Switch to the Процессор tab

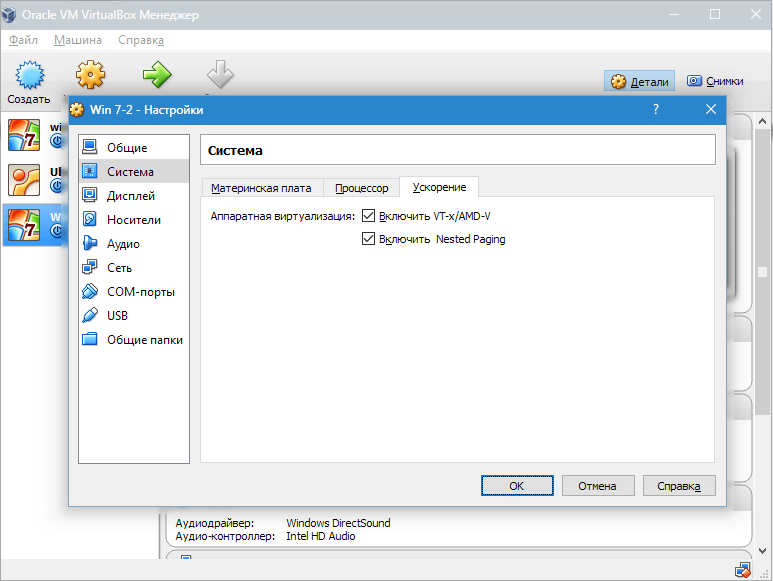361,188
